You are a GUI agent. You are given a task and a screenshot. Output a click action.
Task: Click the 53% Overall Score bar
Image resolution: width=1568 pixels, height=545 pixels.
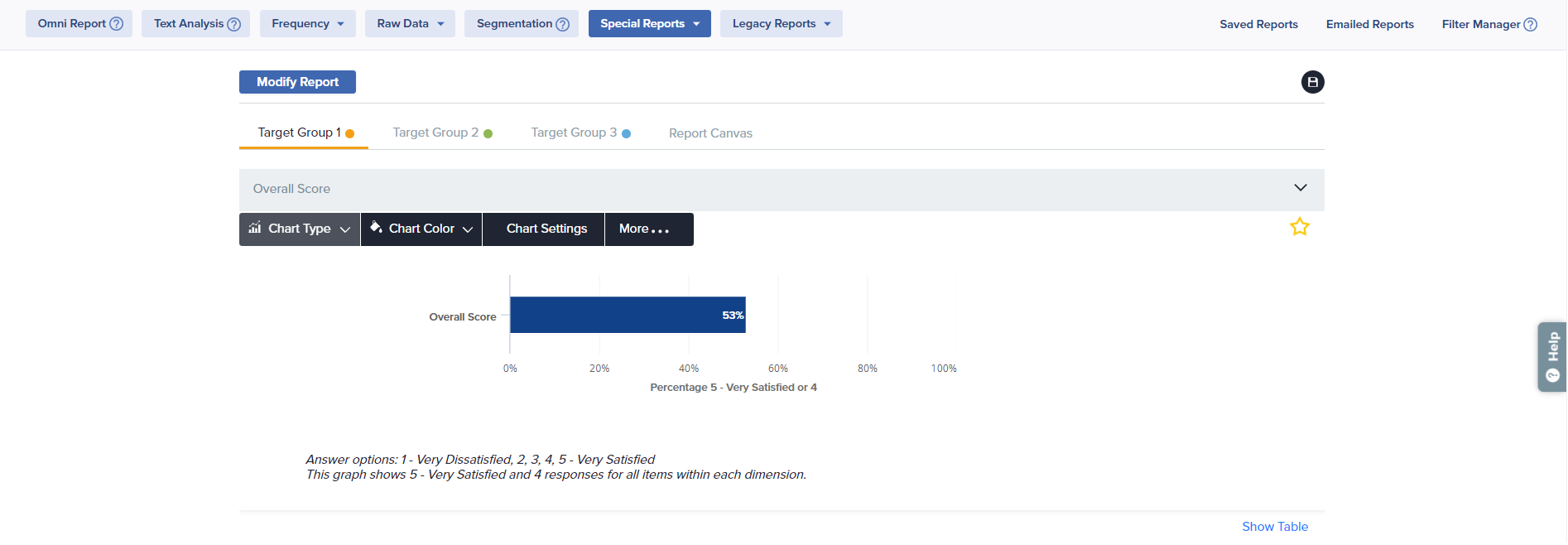[627, 315]
